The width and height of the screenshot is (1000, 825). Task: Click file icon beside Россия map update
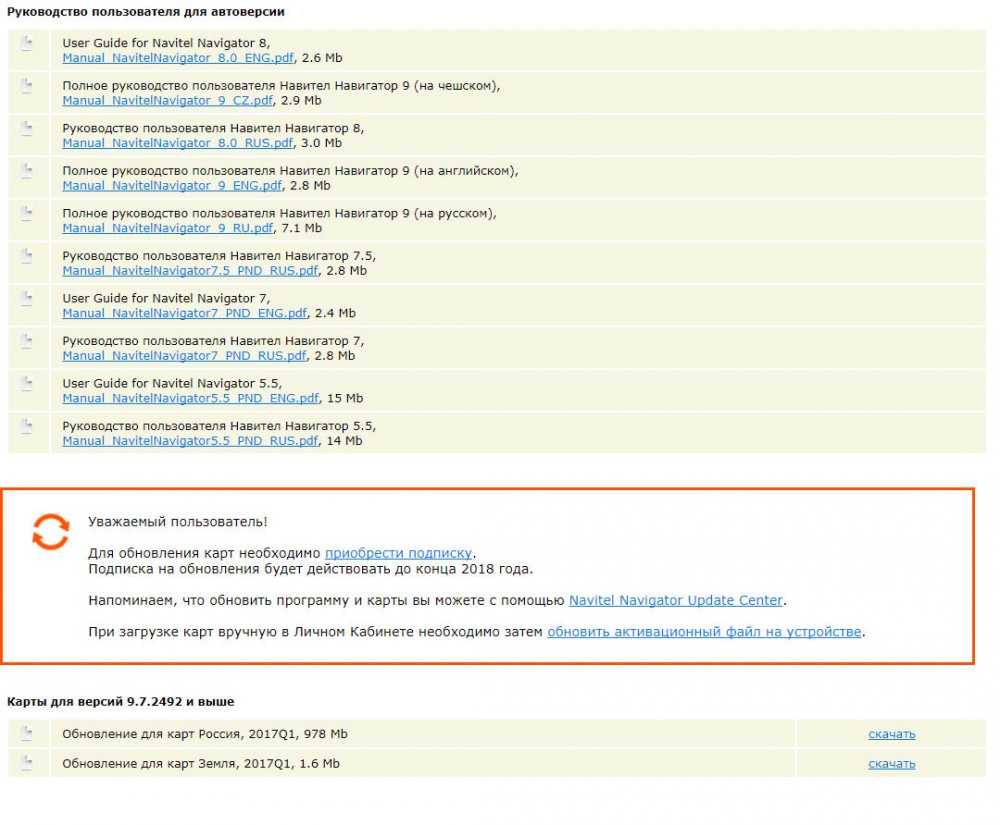coord(27,734)
